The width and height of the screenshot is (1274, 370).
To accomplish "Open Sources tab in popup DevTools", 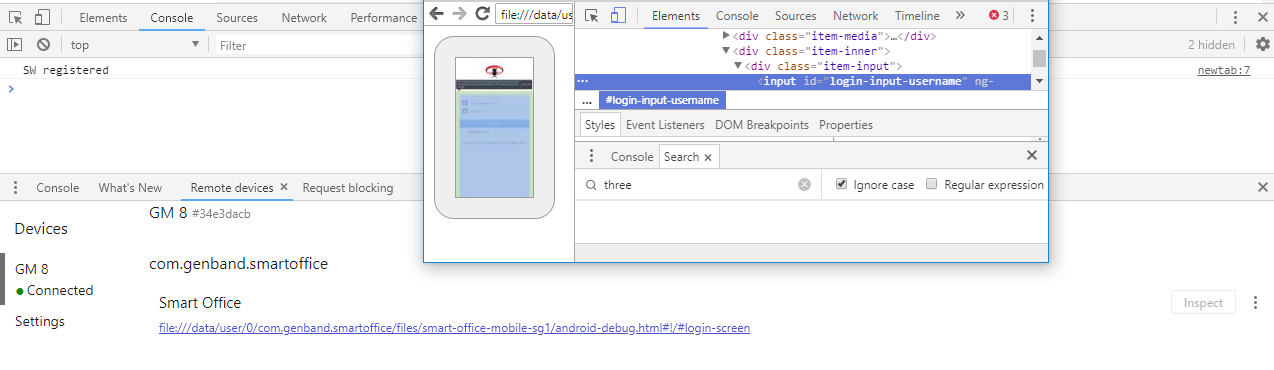I will pos(796,15).
